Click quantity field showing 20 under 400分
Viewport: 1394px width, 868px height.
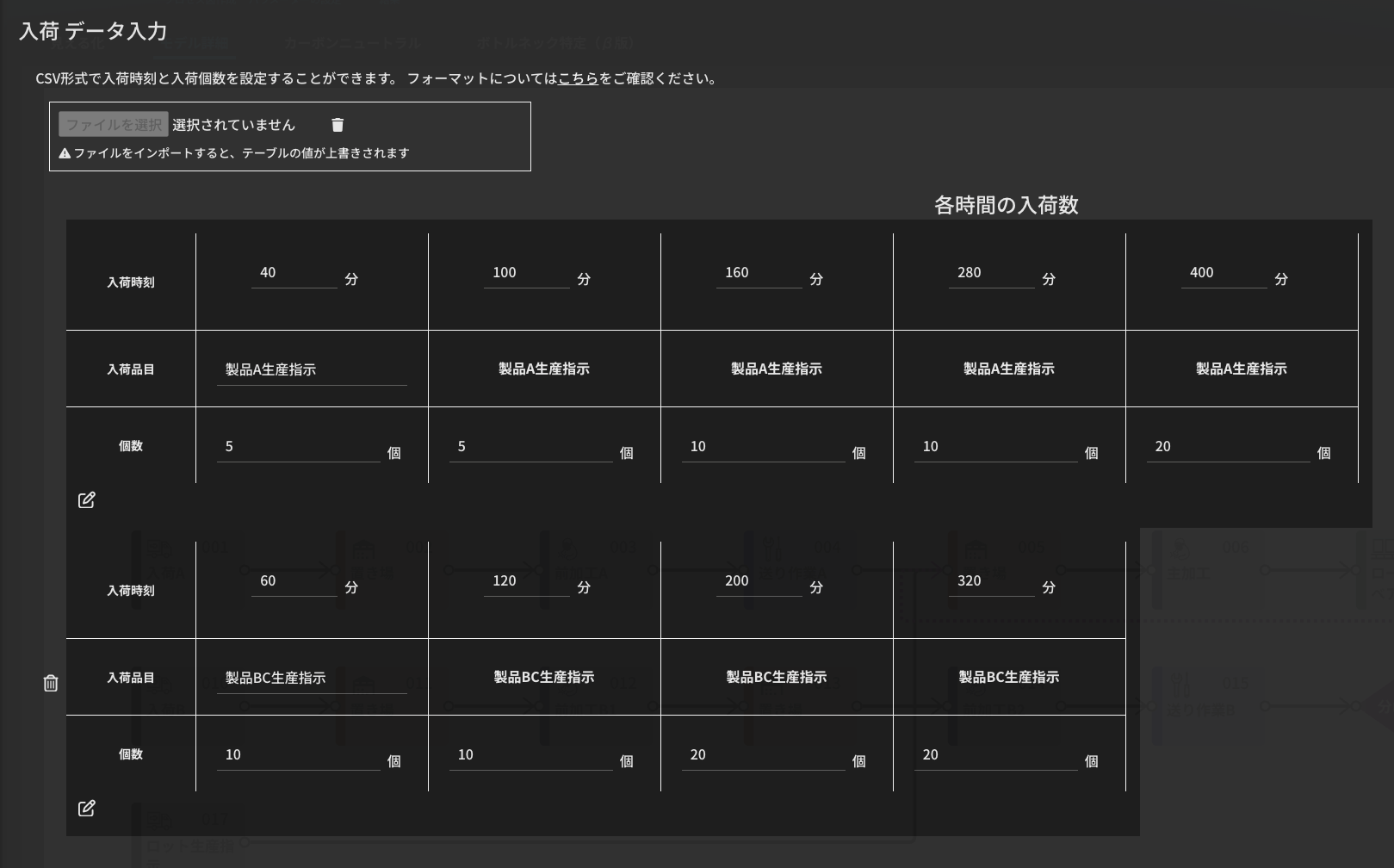(x=1227, y=447)
